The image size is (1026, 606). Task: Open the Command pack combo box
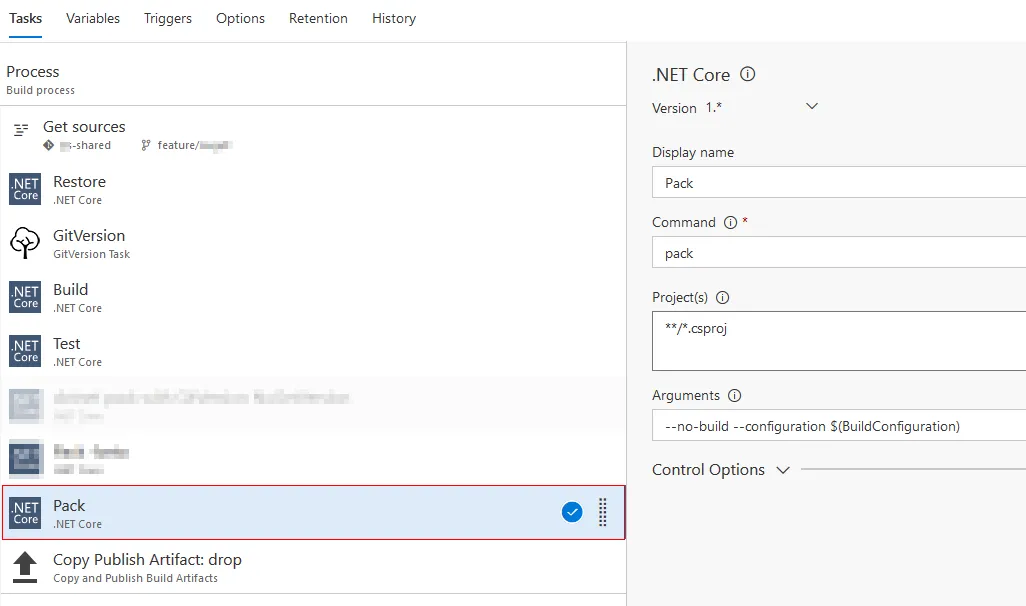tap(838, 253)
